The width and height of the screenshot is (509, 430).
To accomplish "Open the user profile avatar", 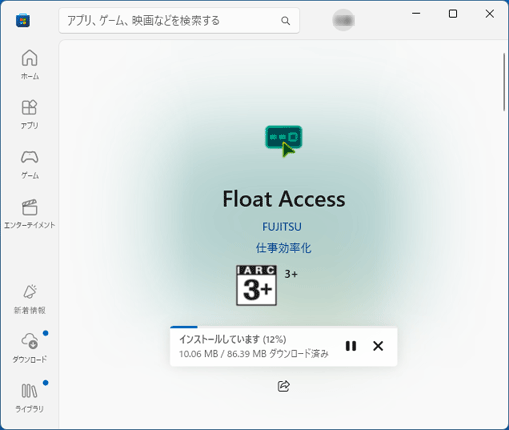I will (343, 20).
